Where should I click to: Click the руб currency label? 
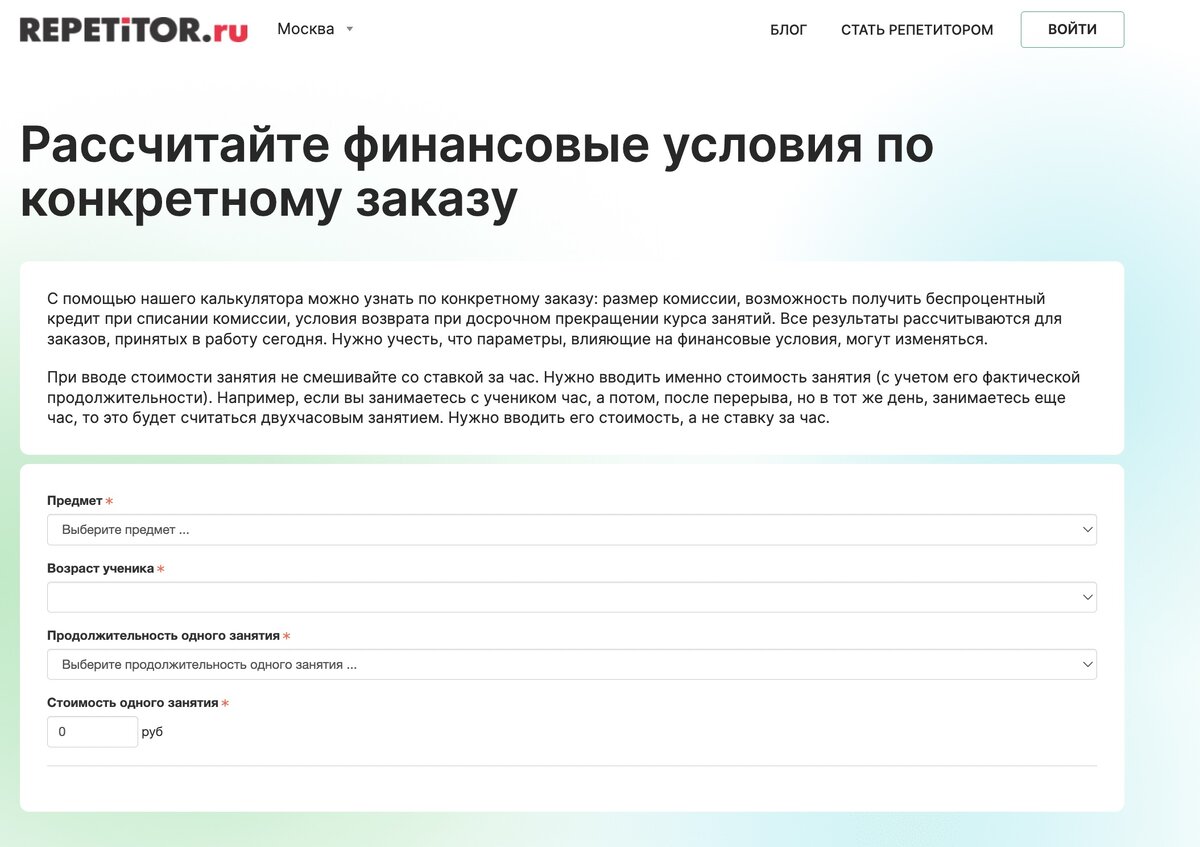[152, 732]
